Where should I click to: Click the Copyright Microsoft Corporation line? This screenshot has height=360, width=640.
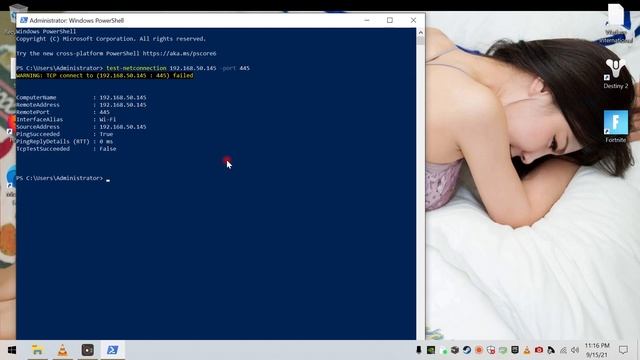[x=111, y=39]
